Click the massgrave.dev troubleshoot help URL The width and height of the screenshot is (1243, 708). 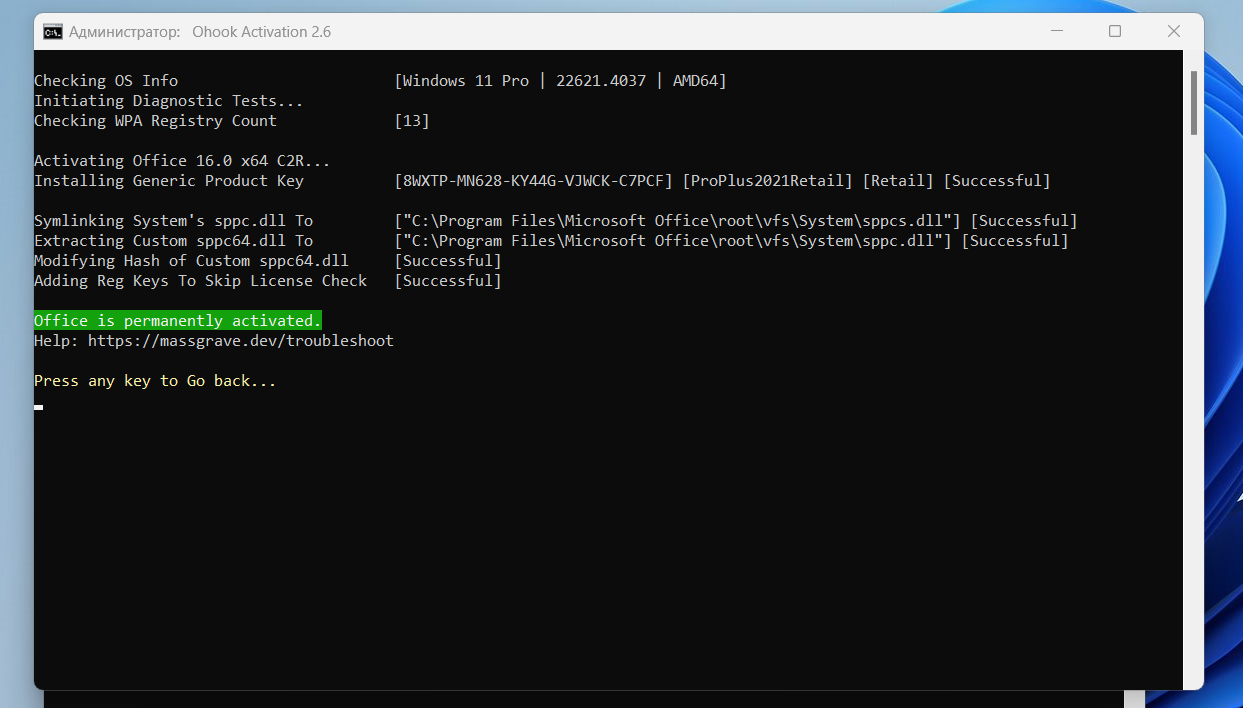240,341
